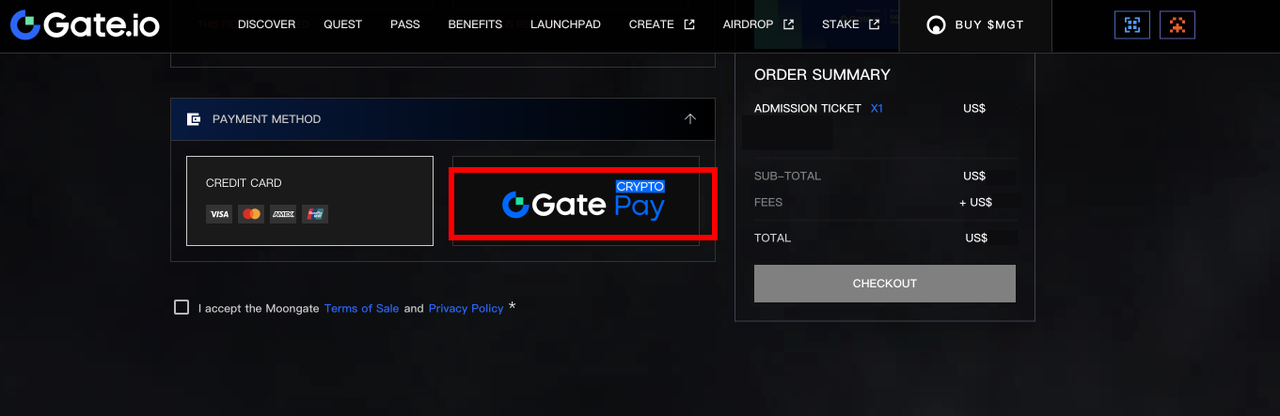Click the orange pixel avatar icon
Screen dimensions: 1280x416
pos(1177,25)
